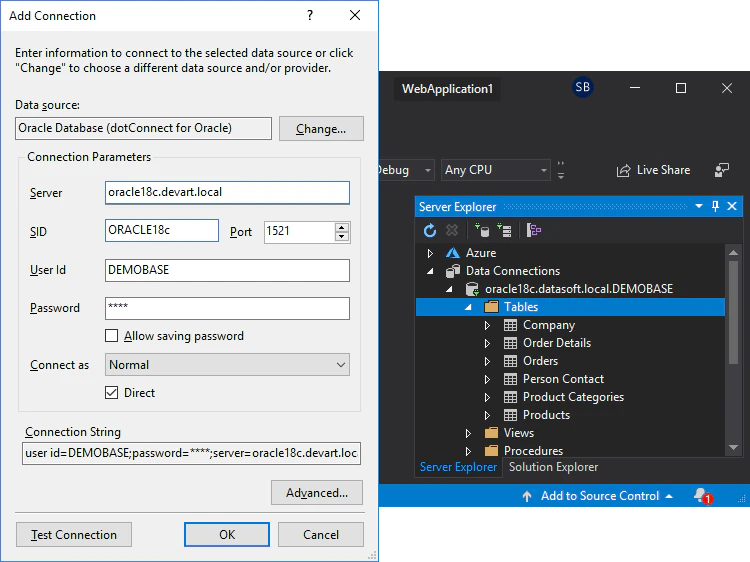The image size is (750, 562).
Task: Expand the Product Categories table node
Action: coord(487,397)
